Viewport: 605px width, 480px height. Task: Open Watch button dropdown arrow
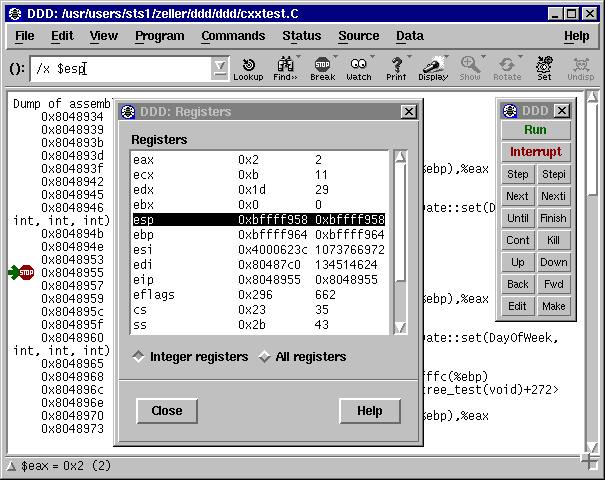click(372, 57)
